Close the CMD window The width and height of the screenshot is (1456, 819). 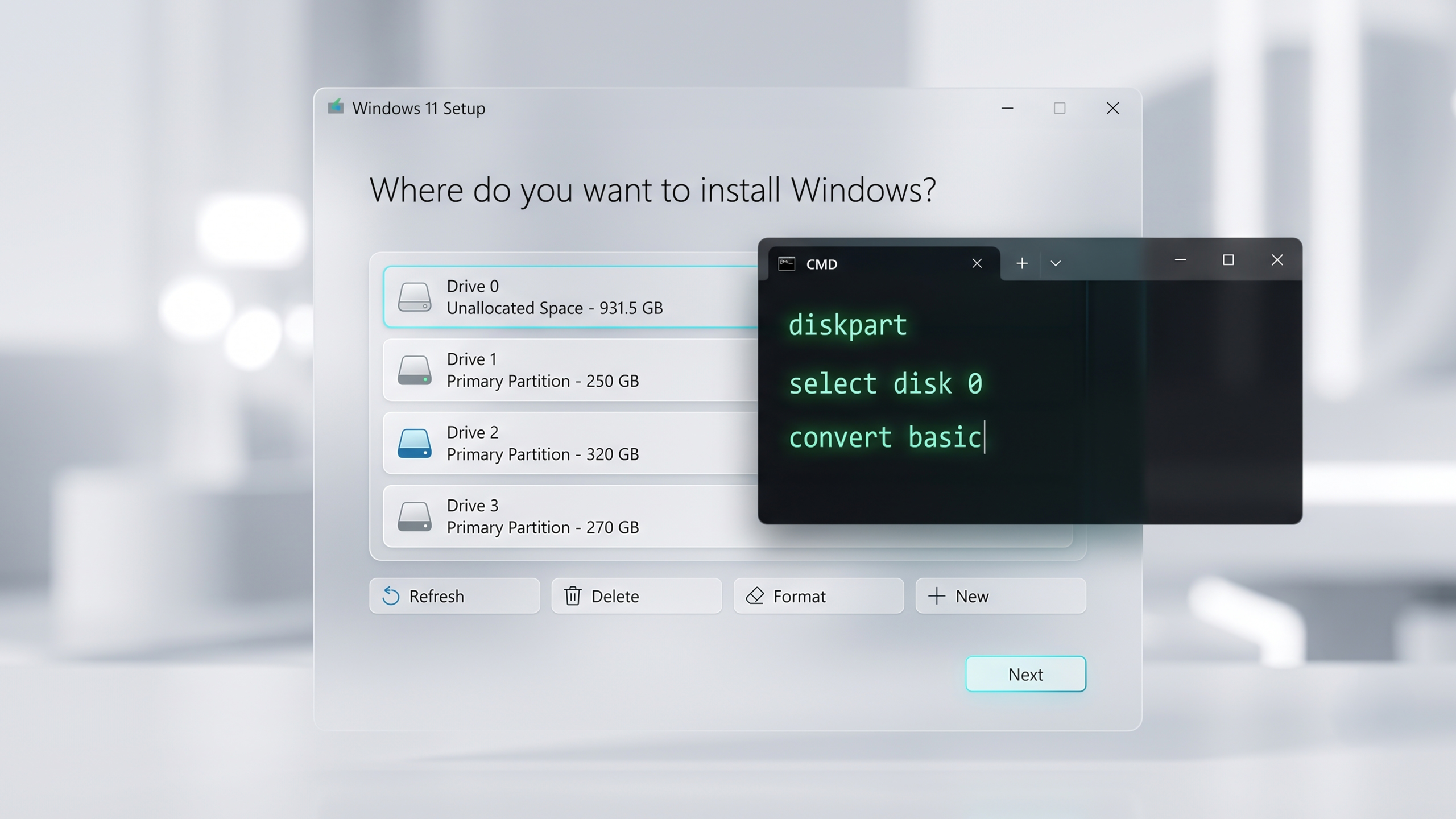1277,260
